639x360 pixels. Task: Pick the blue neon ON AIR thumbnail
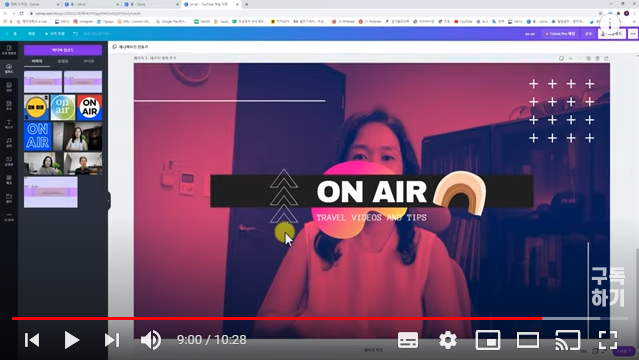[37, 136]
